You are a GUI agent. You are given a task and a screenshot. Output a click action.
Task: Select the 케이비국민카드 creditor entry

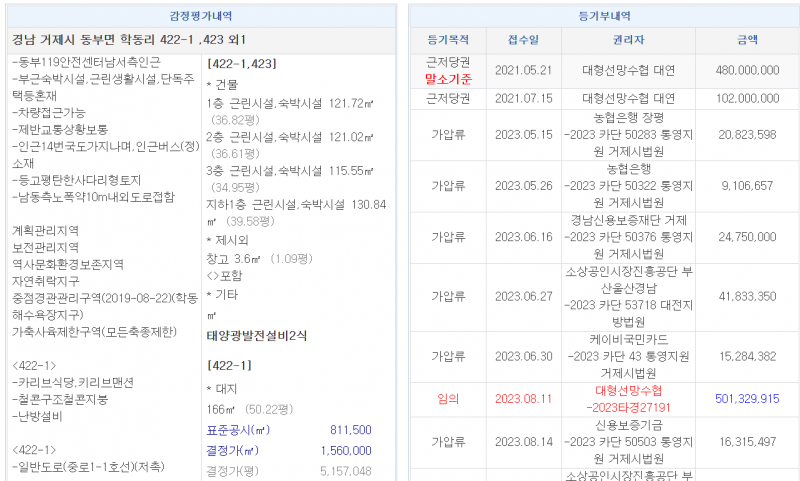(x=628, y=339)
